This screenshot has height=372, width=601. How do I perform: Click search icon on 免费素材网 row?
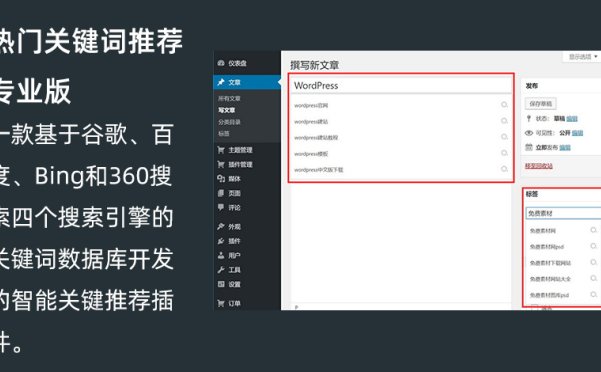click(593, 230)
